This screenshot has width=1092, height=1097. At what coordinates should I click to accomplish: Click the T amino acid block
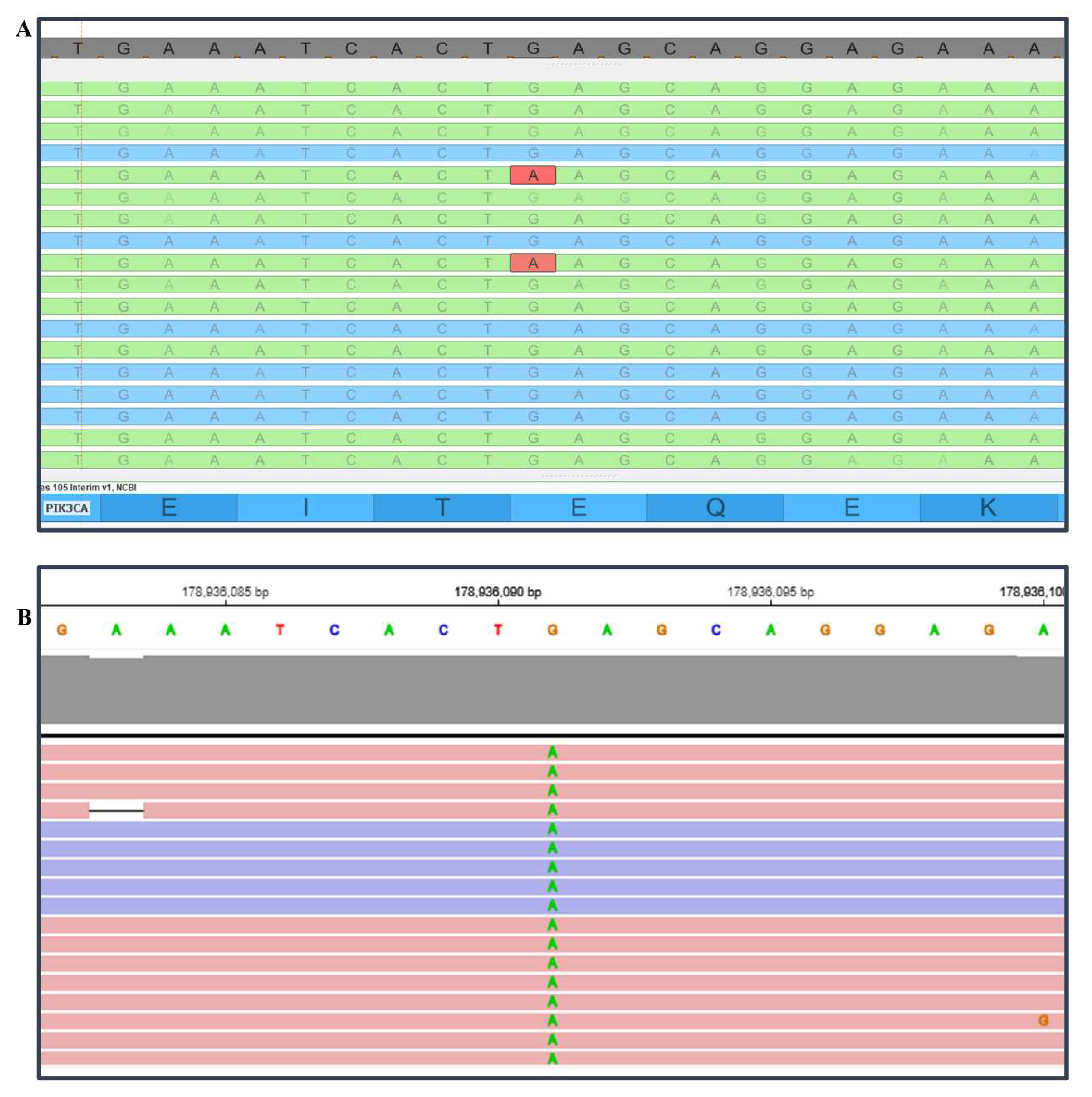click(x=442, y=508)
